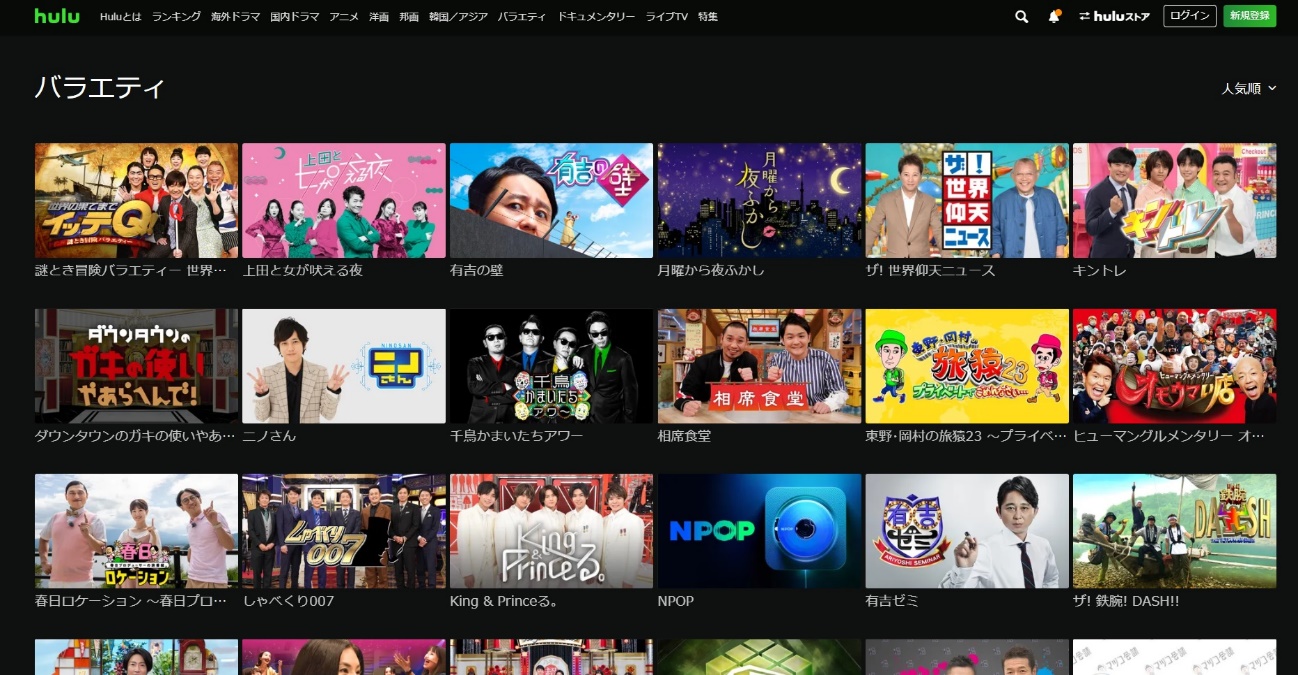
Task: Click the 有吉の壁 title text
Action: coord(477,271)
